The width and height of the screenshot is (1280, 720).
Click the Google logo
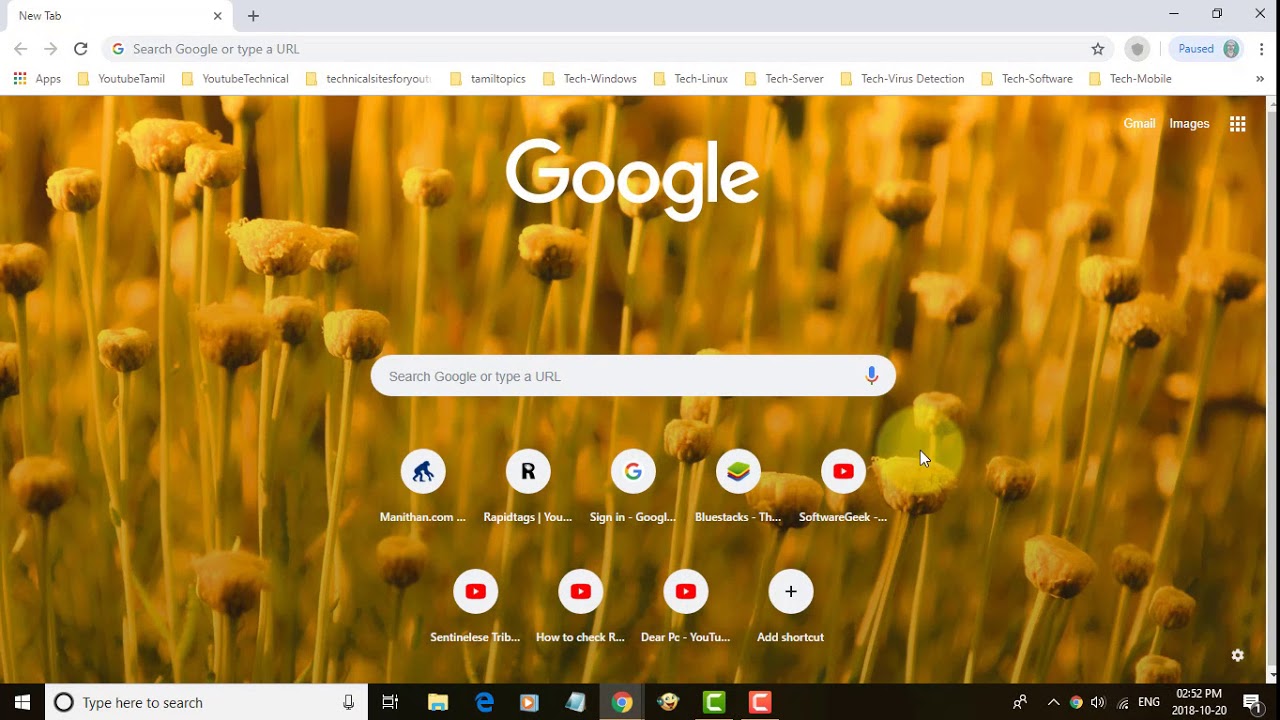[x=633, y=179]
